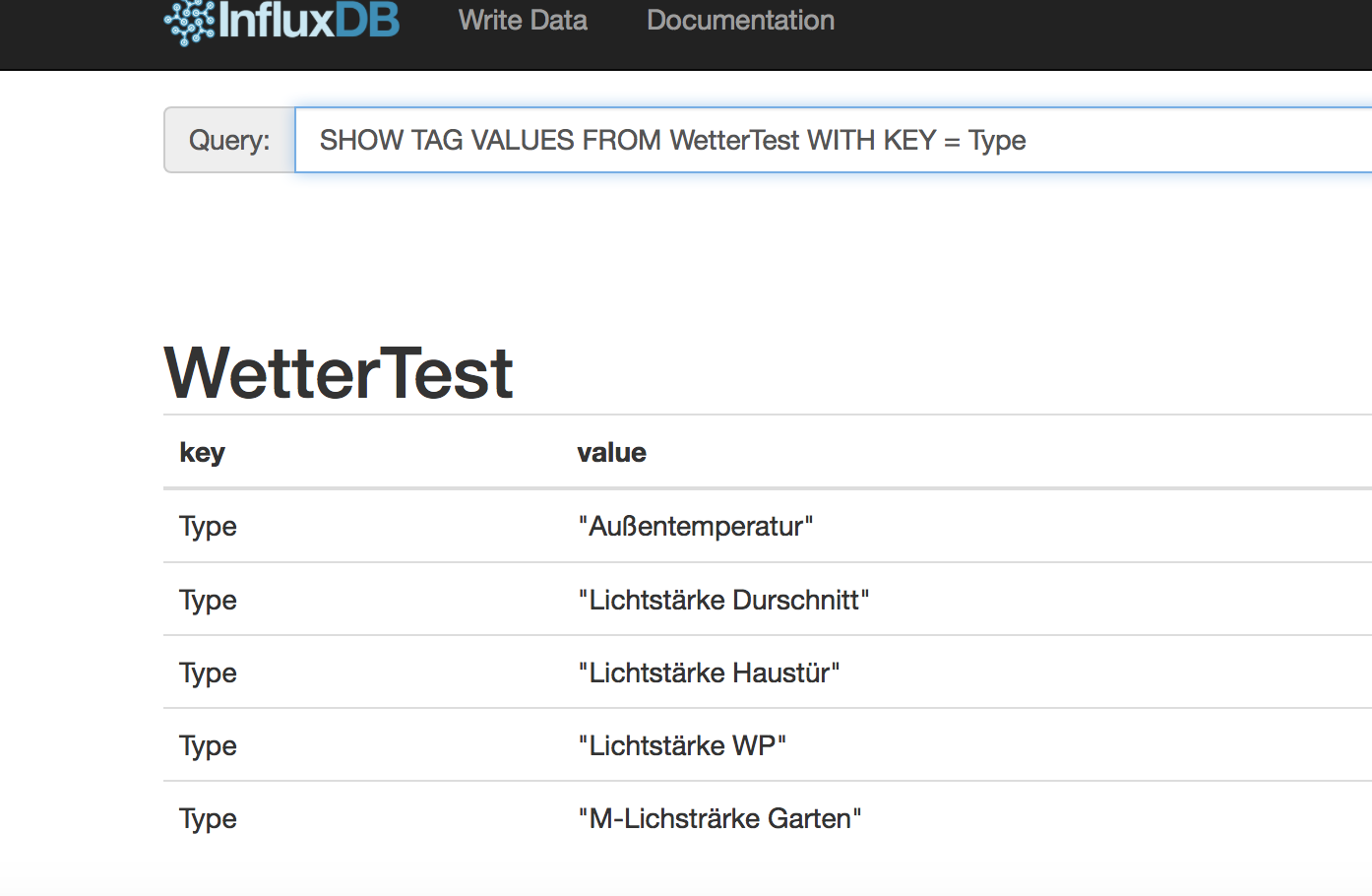The image size is (1372, 896).
Task: Click the Query label addon
Action: (x=229, y=140)
